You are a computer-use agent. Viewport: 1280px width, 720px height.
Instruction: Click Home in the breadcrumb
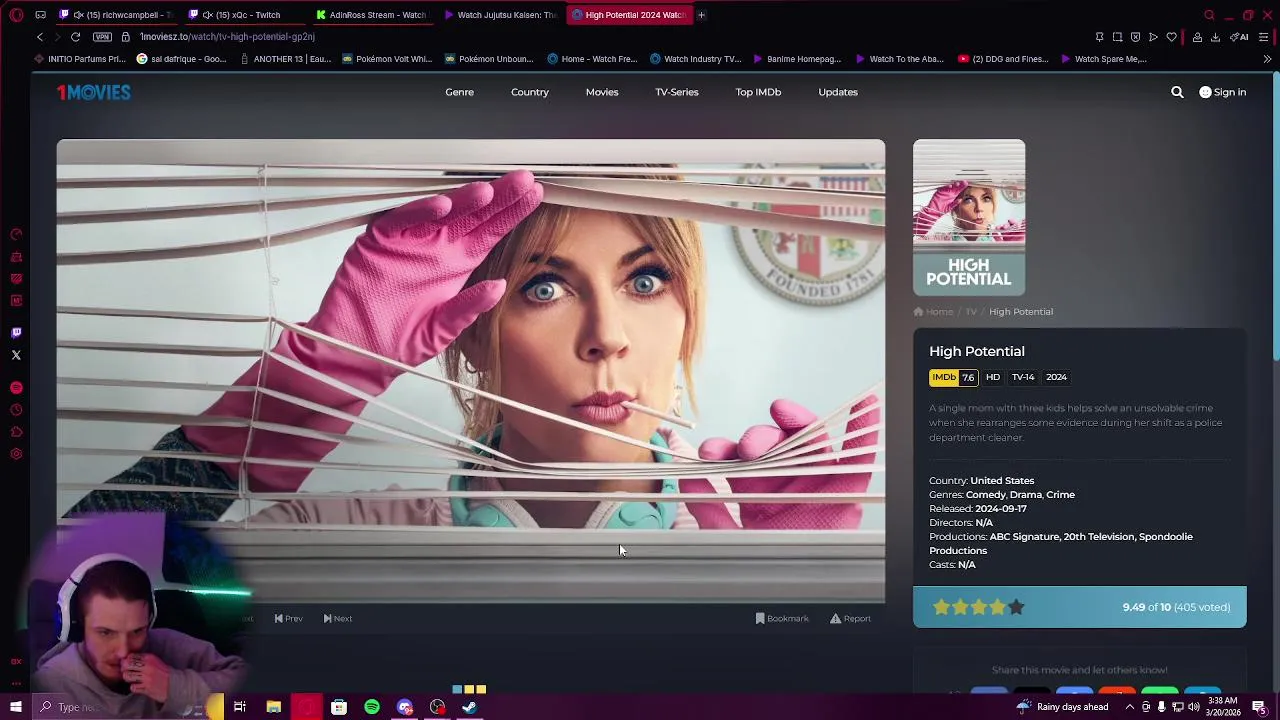(x=933, y=312)
